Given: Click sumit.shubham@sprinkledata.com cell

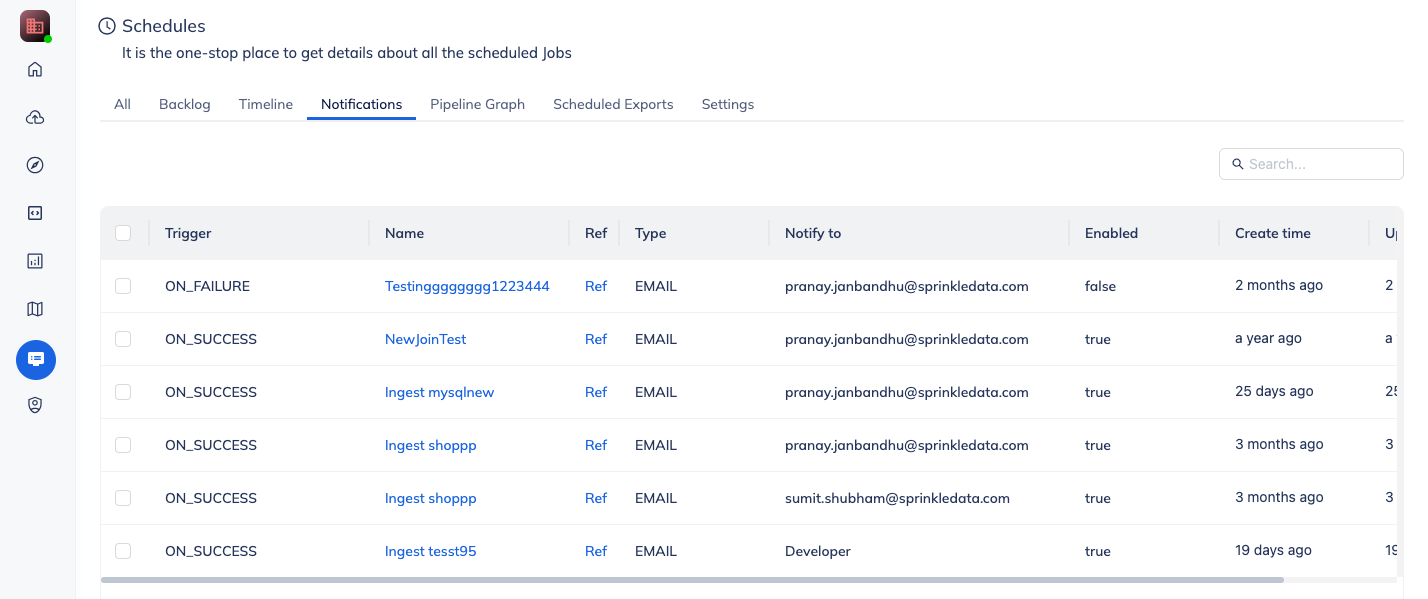Looking at the screenshot, I should [x=897, y=498].
